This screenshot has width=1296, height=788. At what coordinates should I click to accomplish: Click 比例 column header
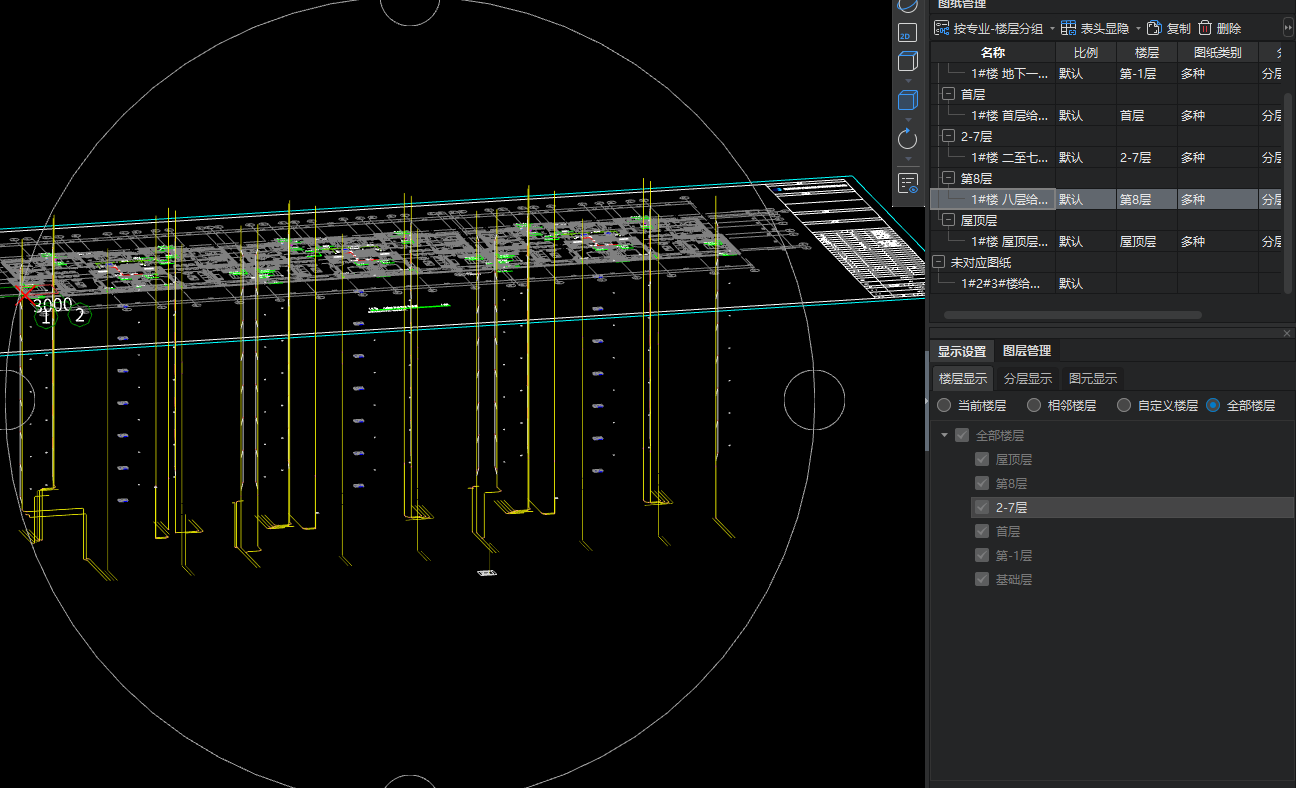coord(1086,52)
